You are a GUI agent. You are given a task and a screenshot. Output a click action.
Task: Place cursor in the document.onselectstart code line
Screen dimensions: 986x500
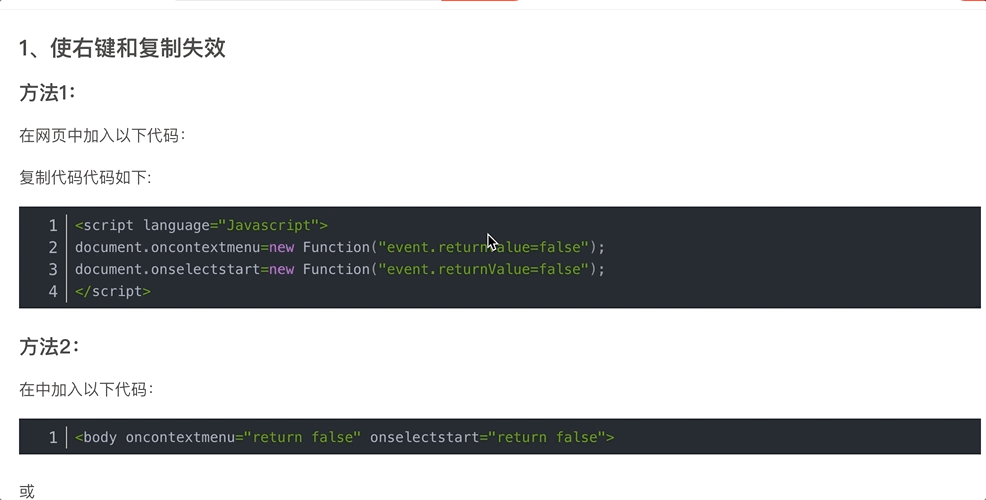coord(340,269)
